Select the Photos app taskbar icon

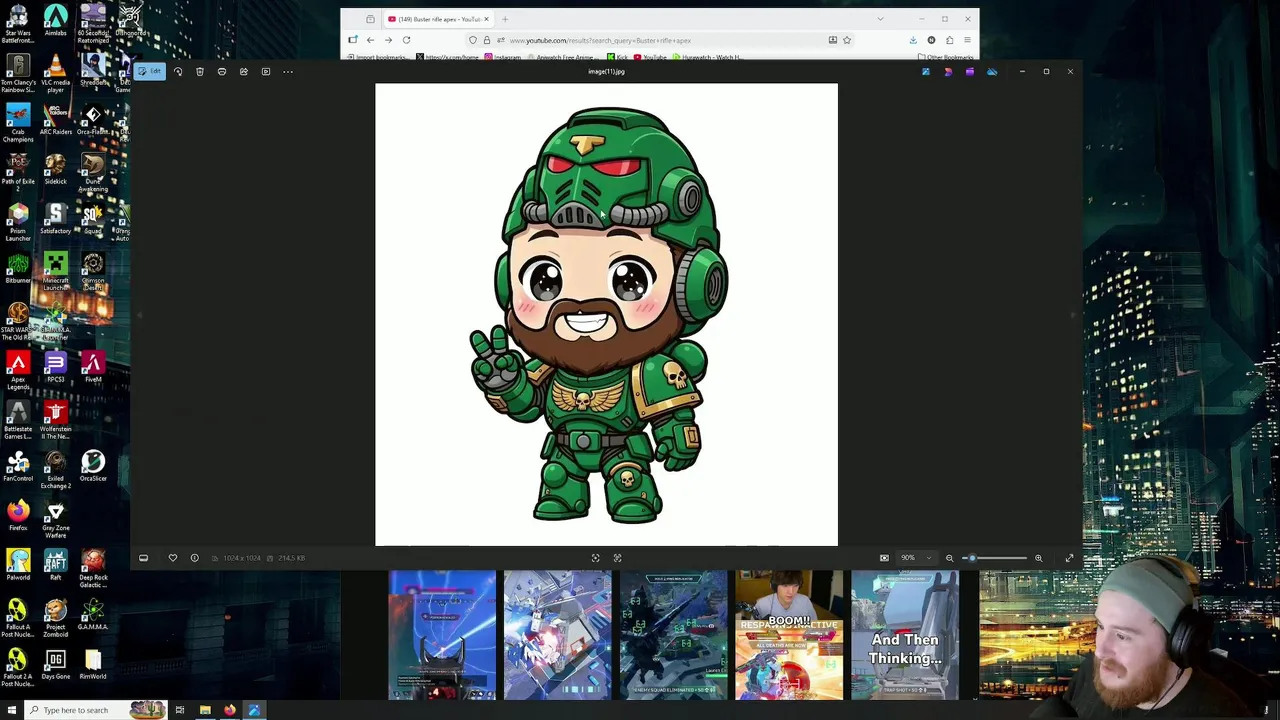coord(253,710)
